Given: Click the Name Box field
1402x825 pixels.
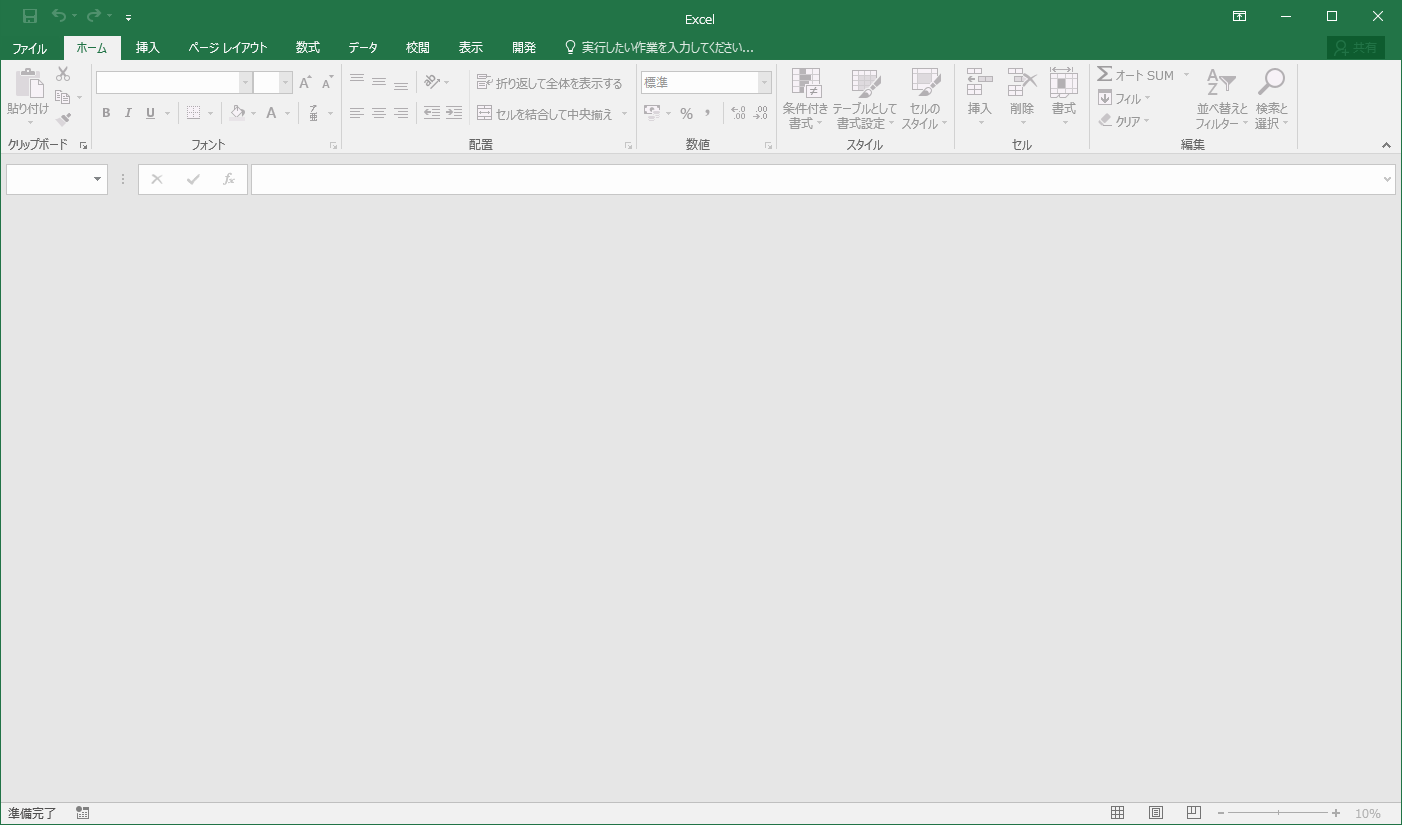Looking at the screenshot, I should (57, 179).
